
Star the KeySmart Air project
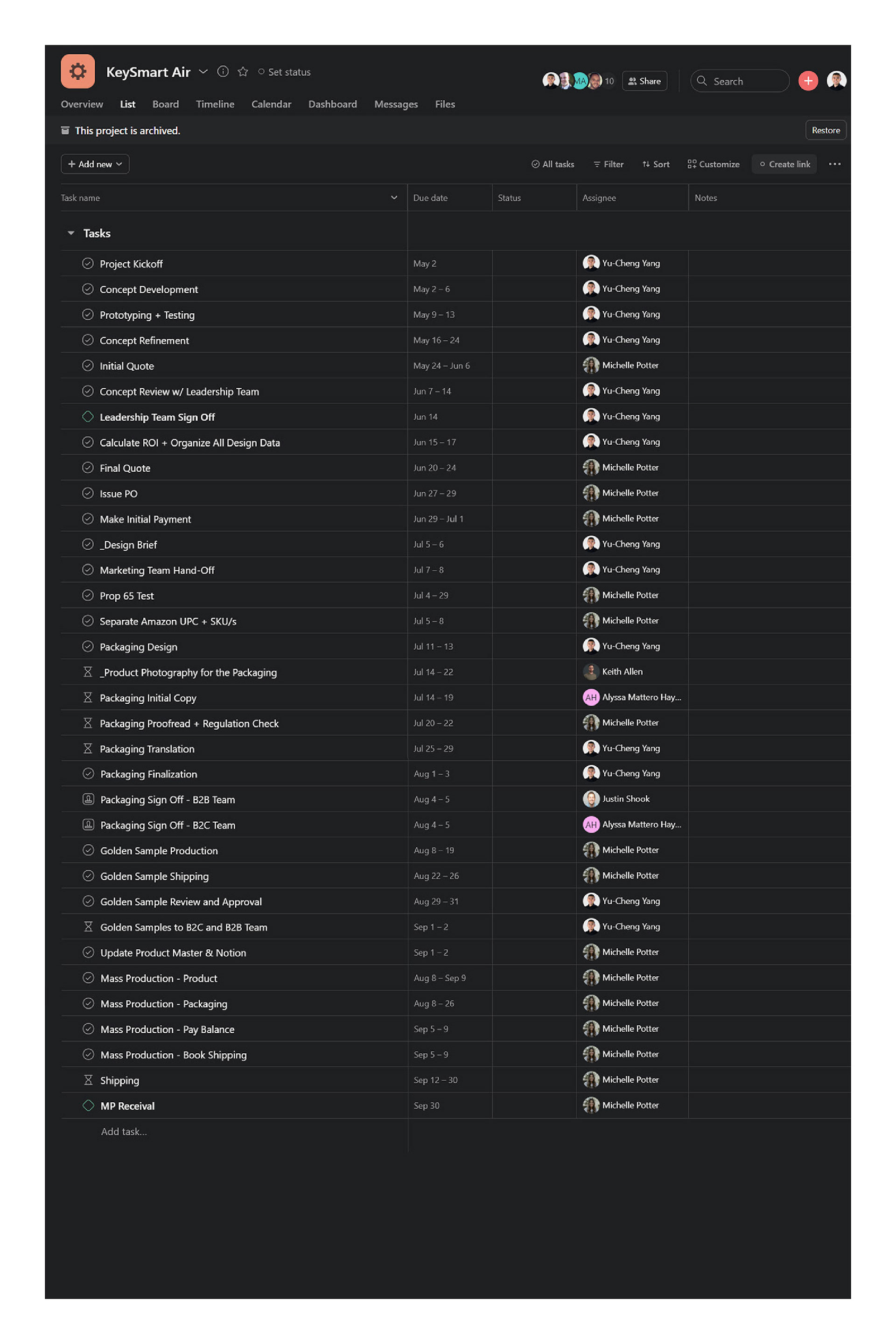click(243, 71)
